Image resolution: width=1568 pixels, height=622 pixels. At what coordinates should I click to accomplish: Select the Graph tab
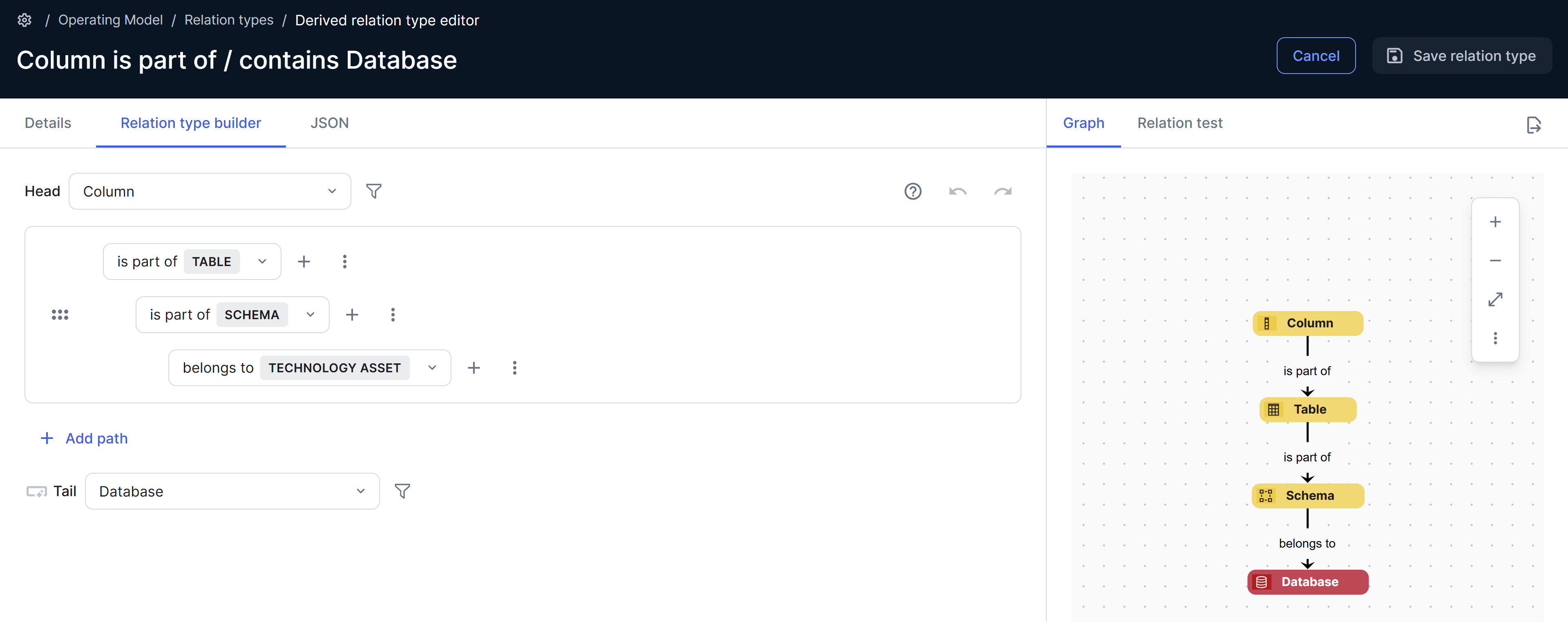click(x=1083, y=123)
